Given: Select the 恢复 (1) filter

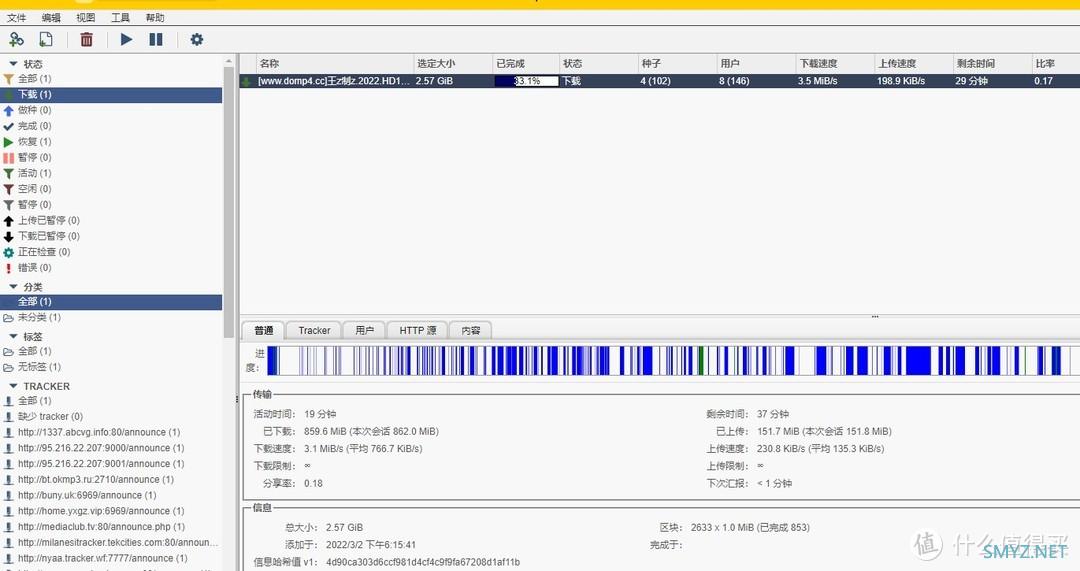Looking at the screenshot, I should pos(111,142).
